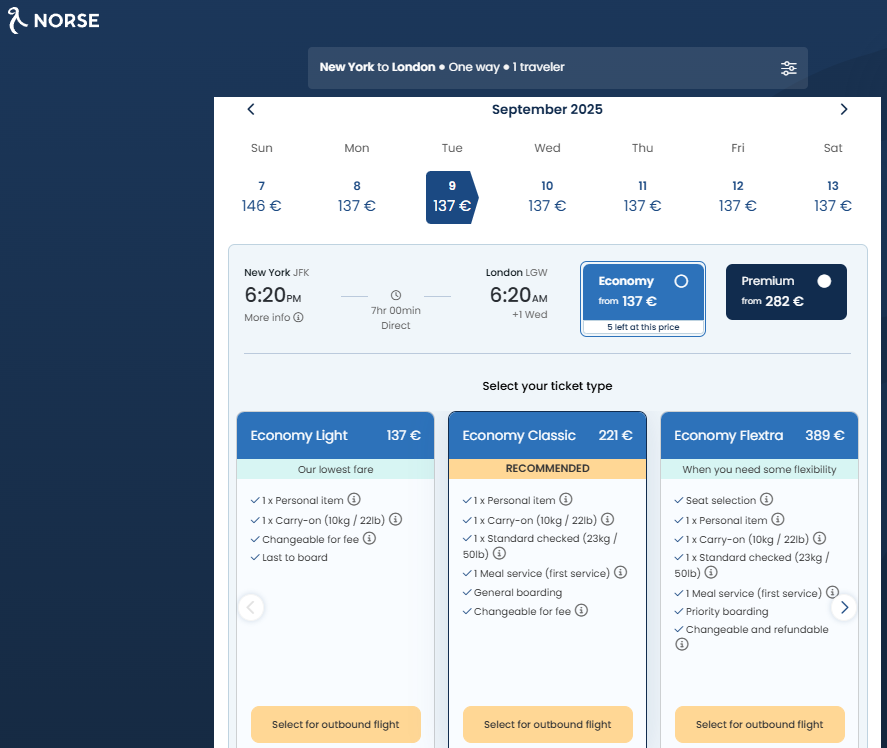This screenshot has height=748, width=887.
Task: Click the September 2025 month heading
Action: pos(547,109)
